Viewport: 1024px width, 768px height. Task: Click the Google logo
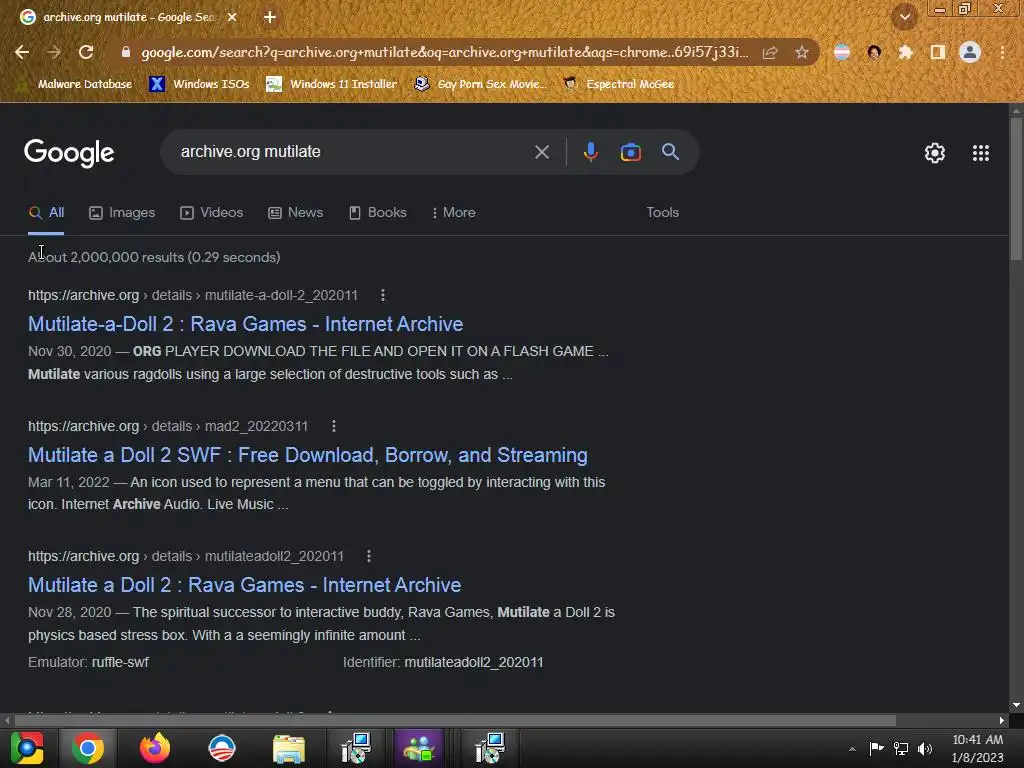point(69,153)
